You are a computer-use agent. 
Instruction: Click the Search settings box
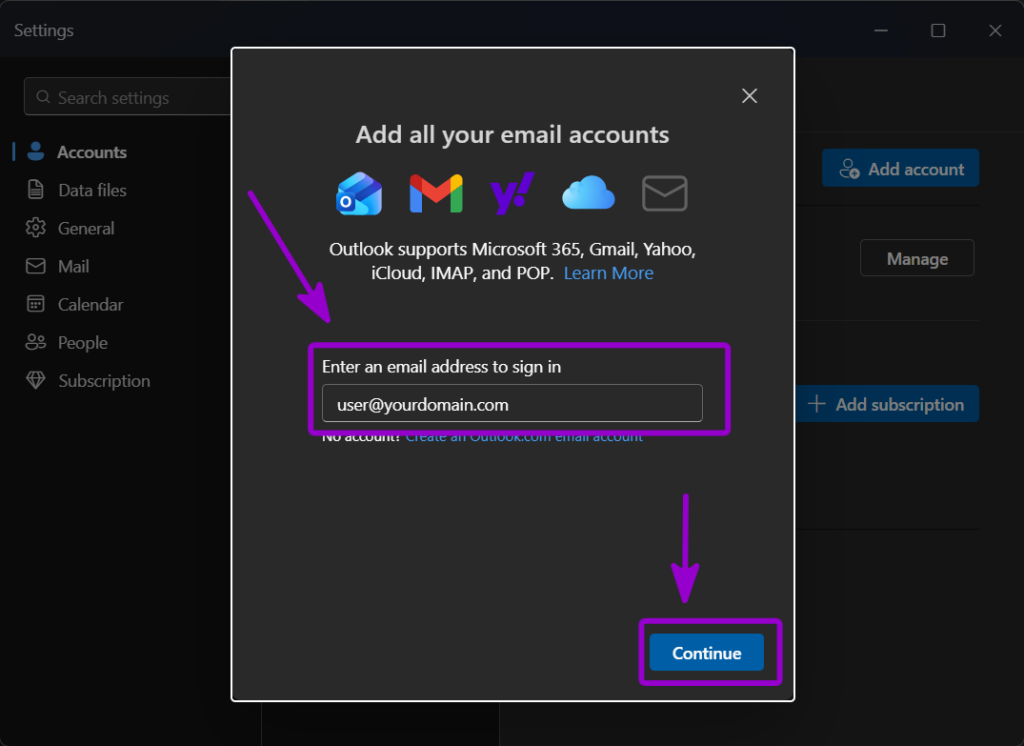[128, 97]
